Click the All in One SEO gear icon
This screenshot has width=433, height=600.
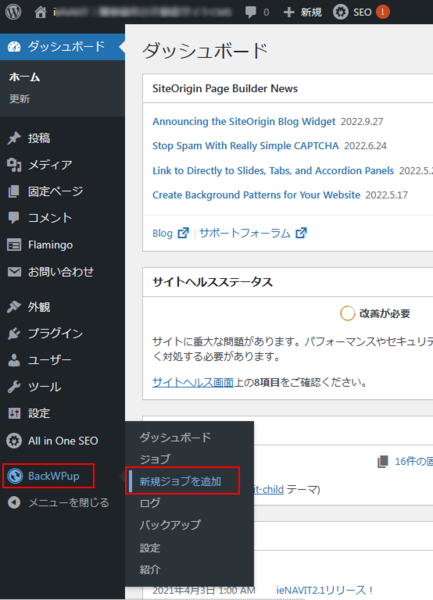[14, 440]
